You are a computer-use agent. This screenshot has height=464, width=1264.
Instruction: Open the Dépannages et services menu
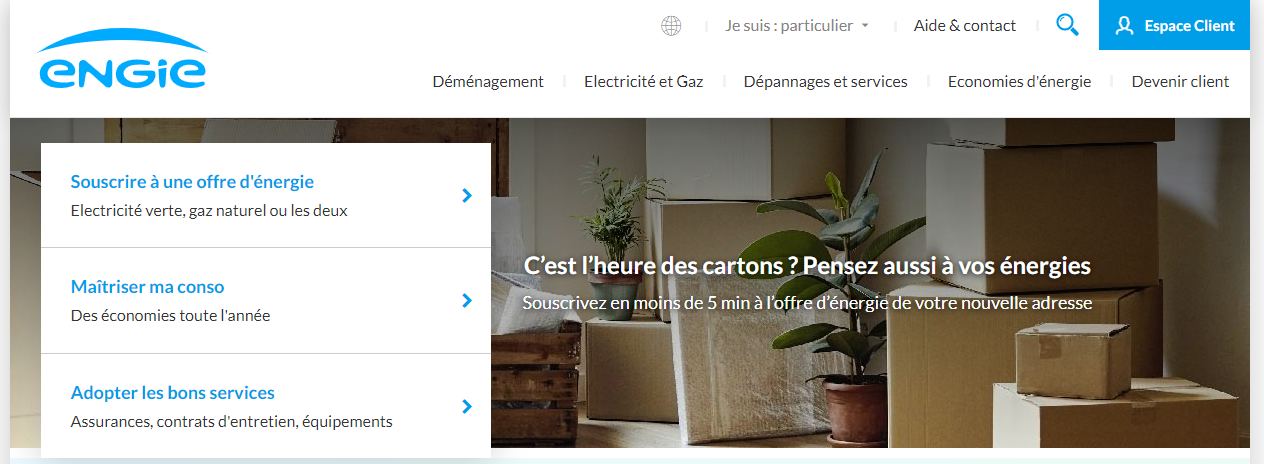tap(826, 82)
